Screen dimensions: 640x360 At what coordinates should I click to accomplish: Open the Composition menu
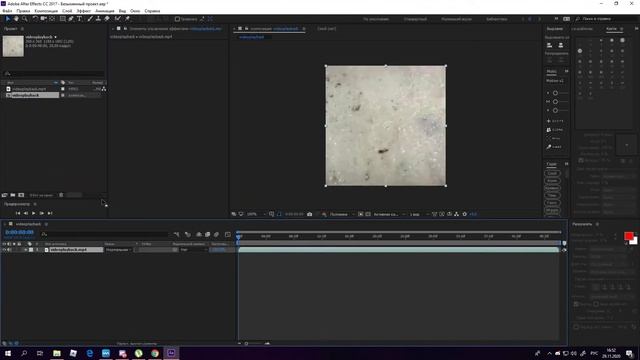tap(46, 11)
